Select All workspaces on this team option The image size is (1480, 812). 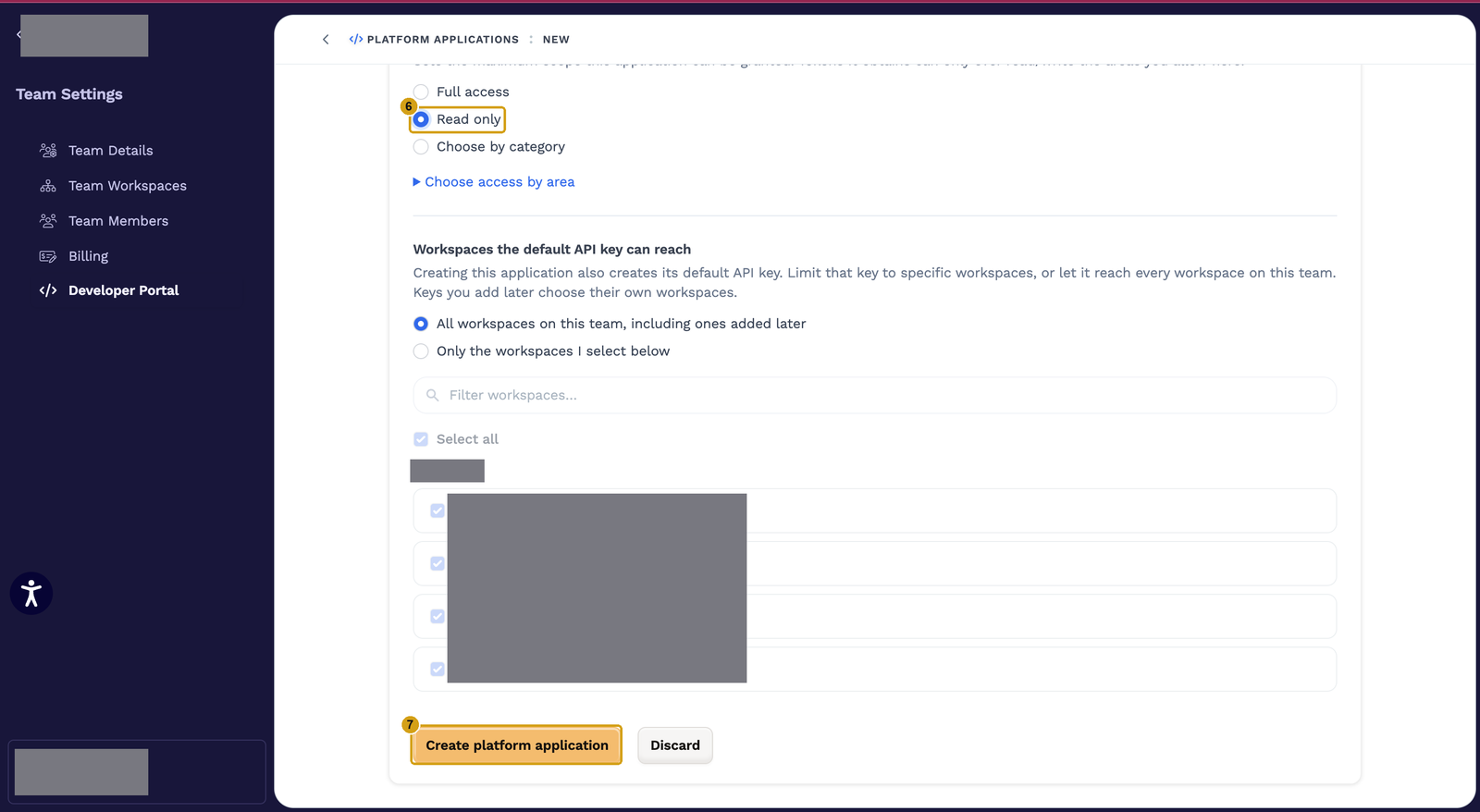(421, 324)
